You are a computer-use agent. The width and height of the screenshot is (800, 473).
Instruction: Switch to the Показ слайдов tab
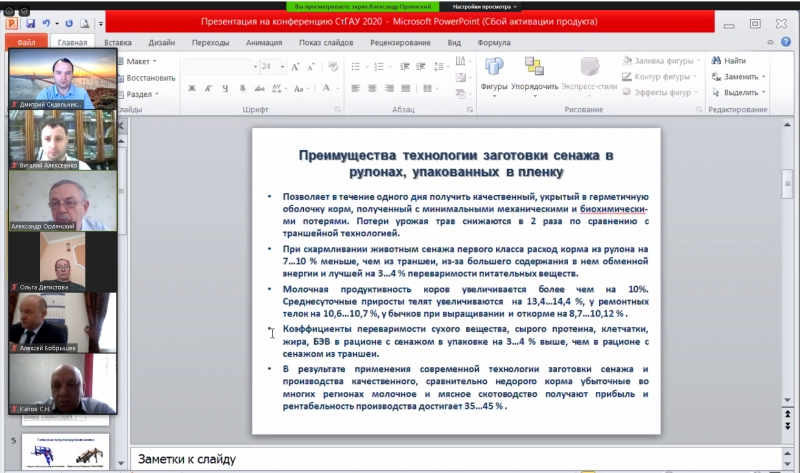[326, 42]
